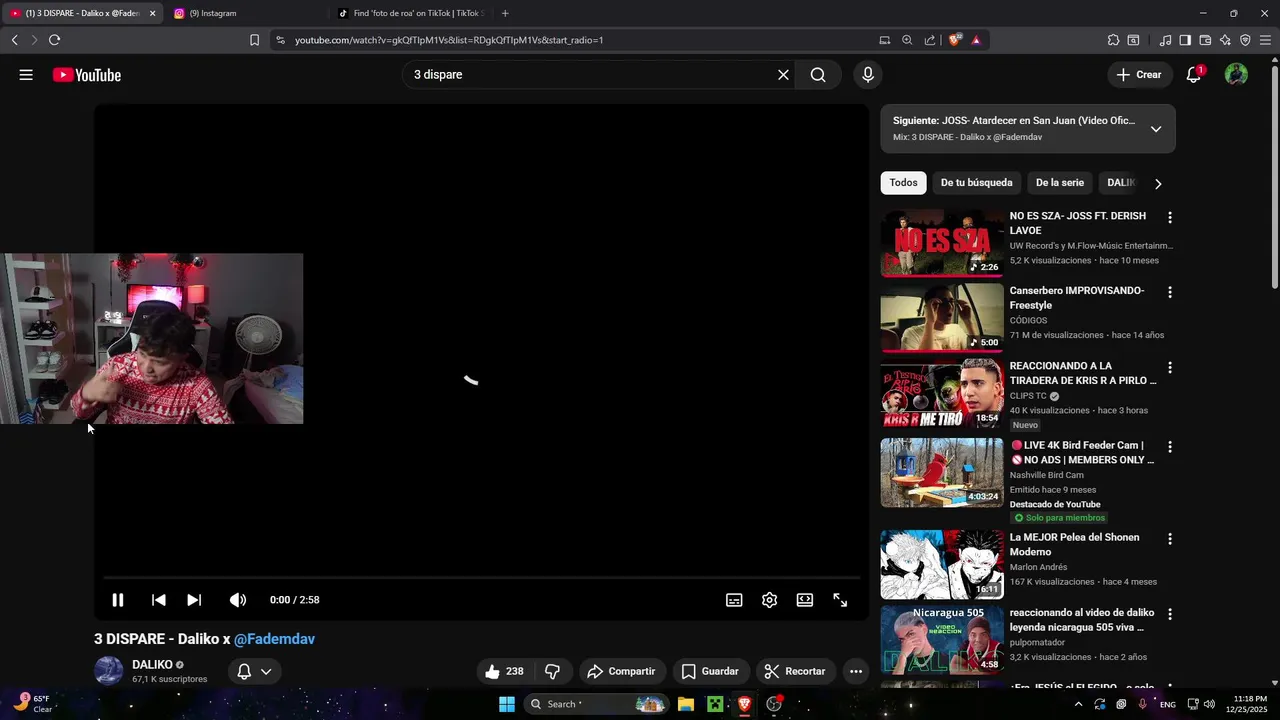Image resolution: width=1280 pixels, height=720 pixels.
Task: Open options for KRIS R tiradera video
Action: [1169, 367]
